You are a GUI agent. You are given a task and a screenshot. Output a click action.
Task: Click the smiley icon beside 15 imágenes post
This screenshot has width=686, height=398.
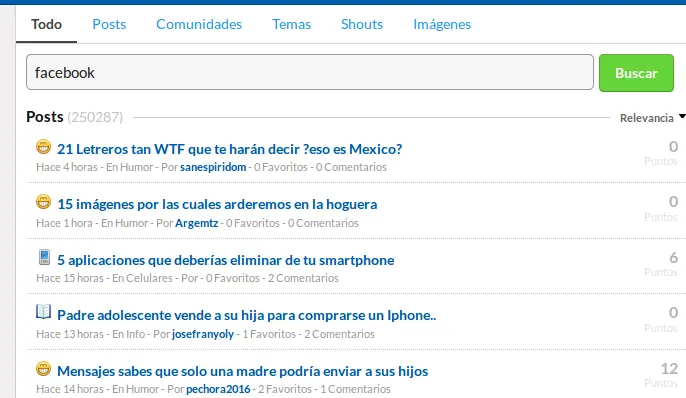click(43, 202)
